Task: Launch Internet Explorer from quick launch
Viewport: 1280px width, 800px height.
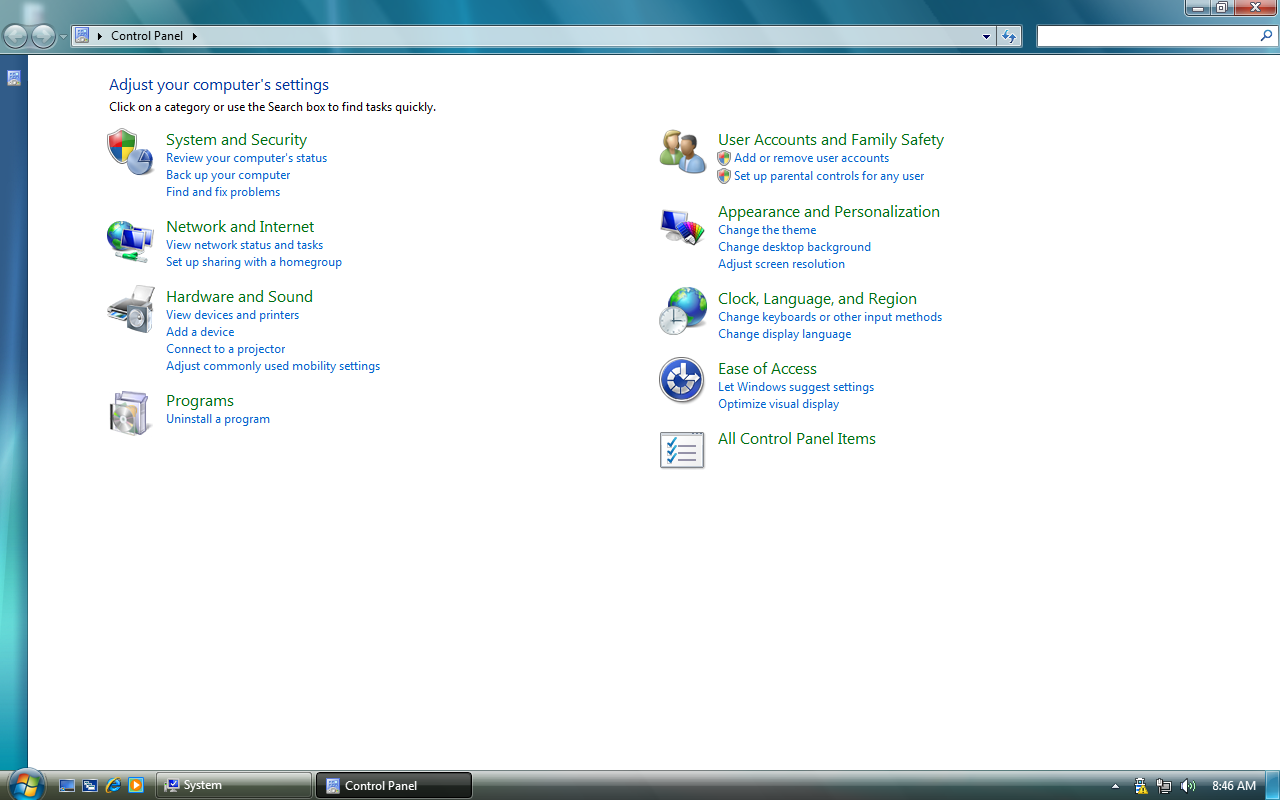Action: (113, 785)
